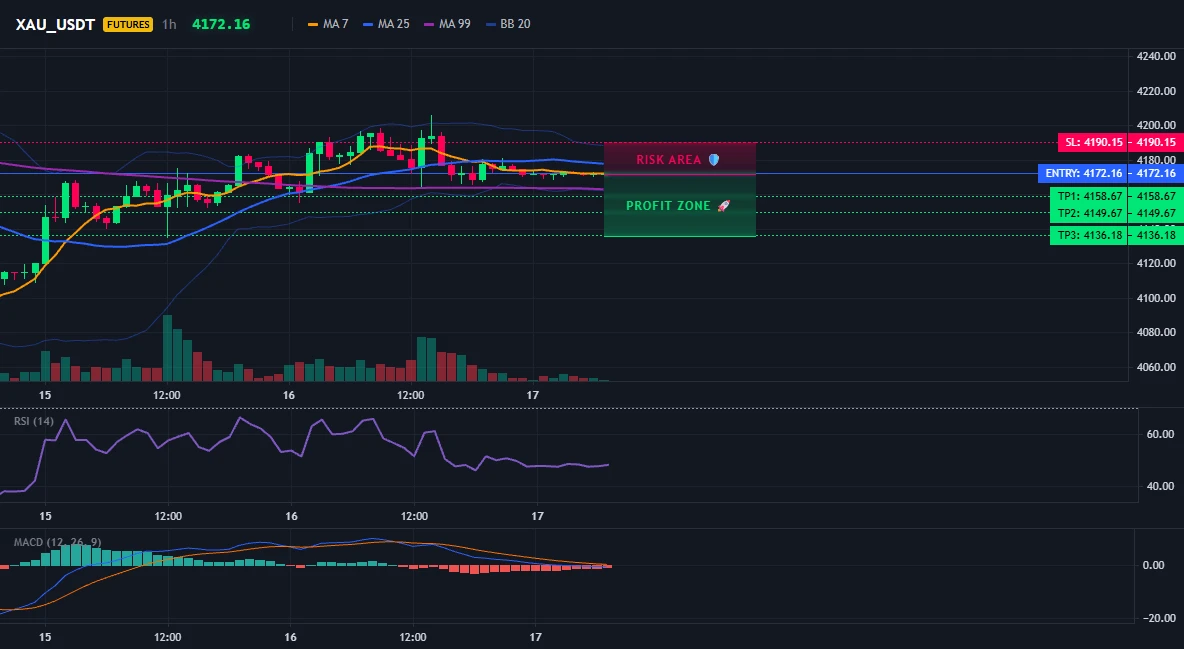Select the TP3: 4136.18 label

[x=1088, y=236]
